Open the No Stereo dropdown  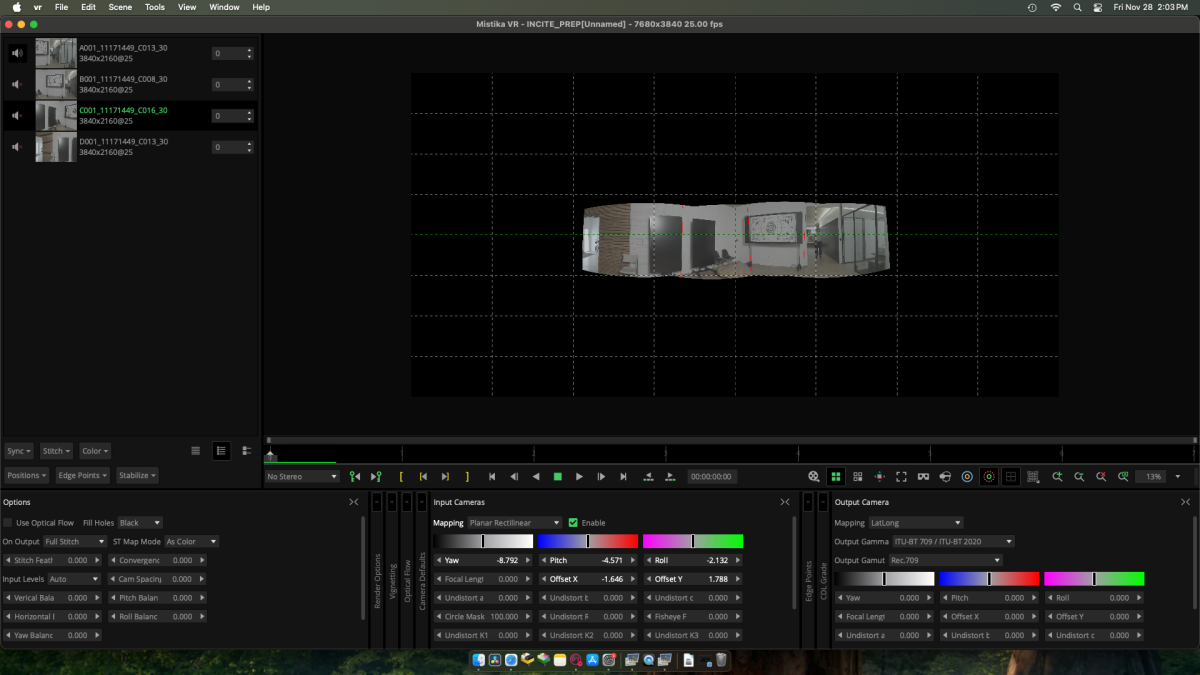[x=302, y=477]
